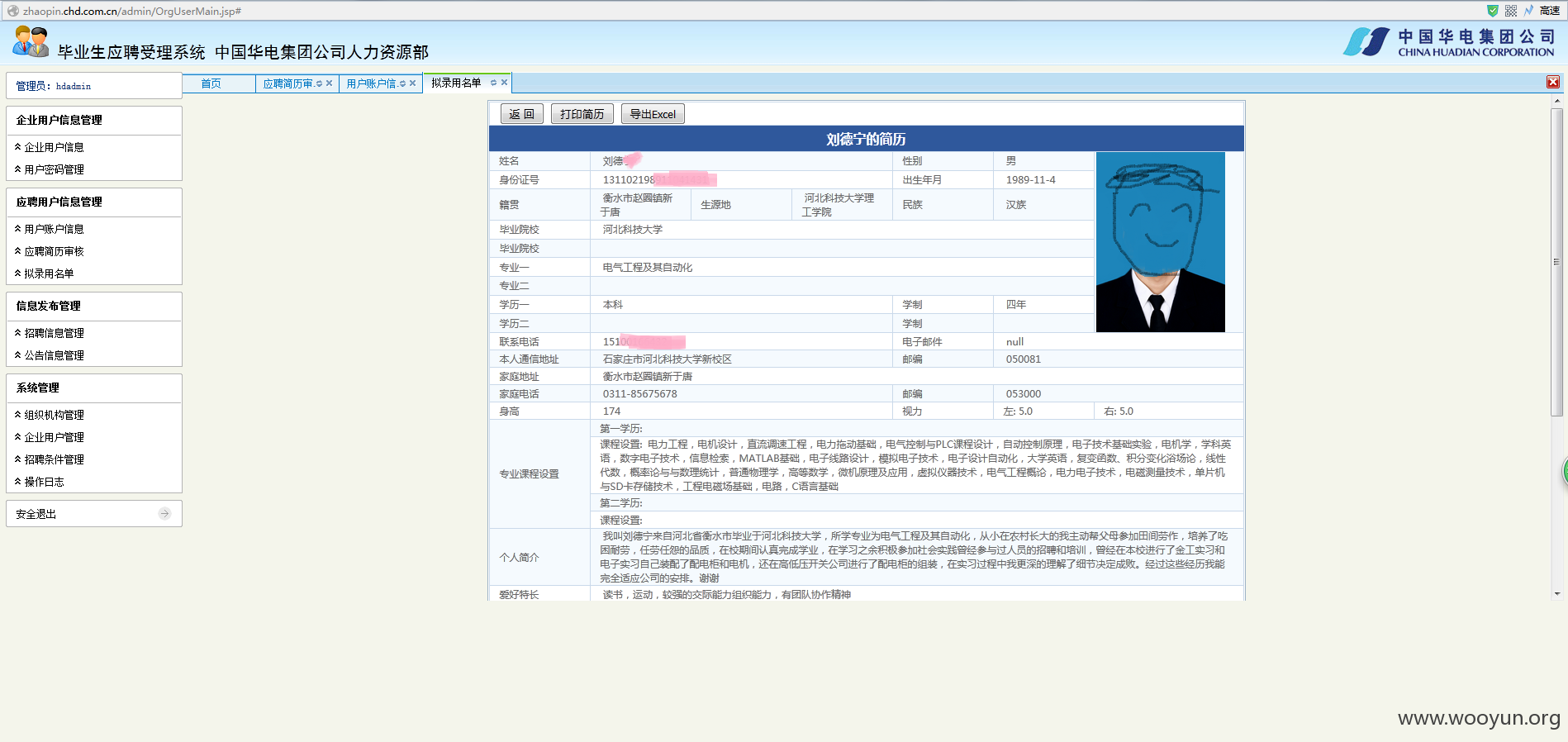Close the 应聘简历审 tab
This screenshot has height=742, width=1568.
pos(329,83)
